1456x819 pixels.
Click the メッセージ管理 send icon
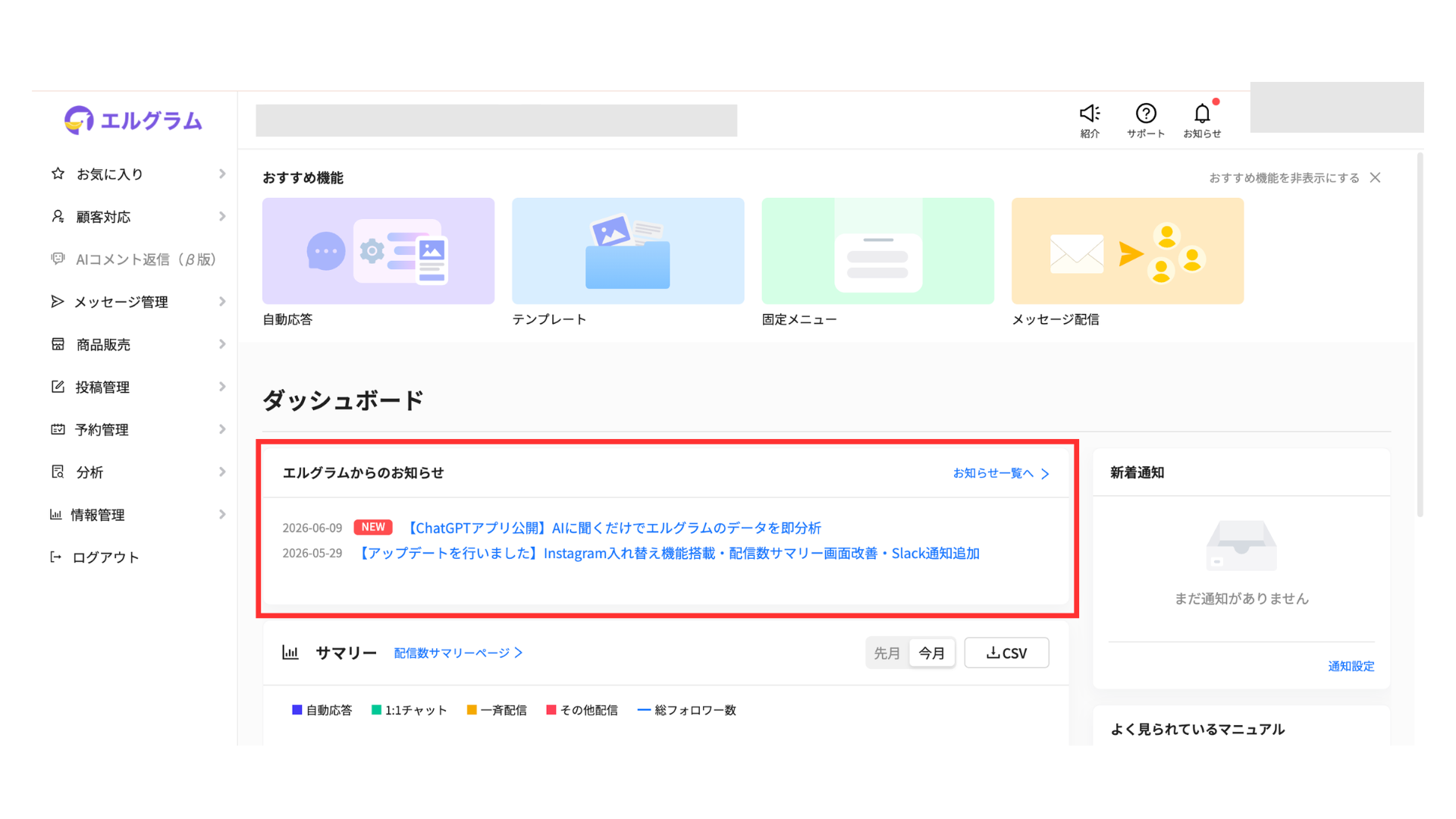[x=57, y=302]
